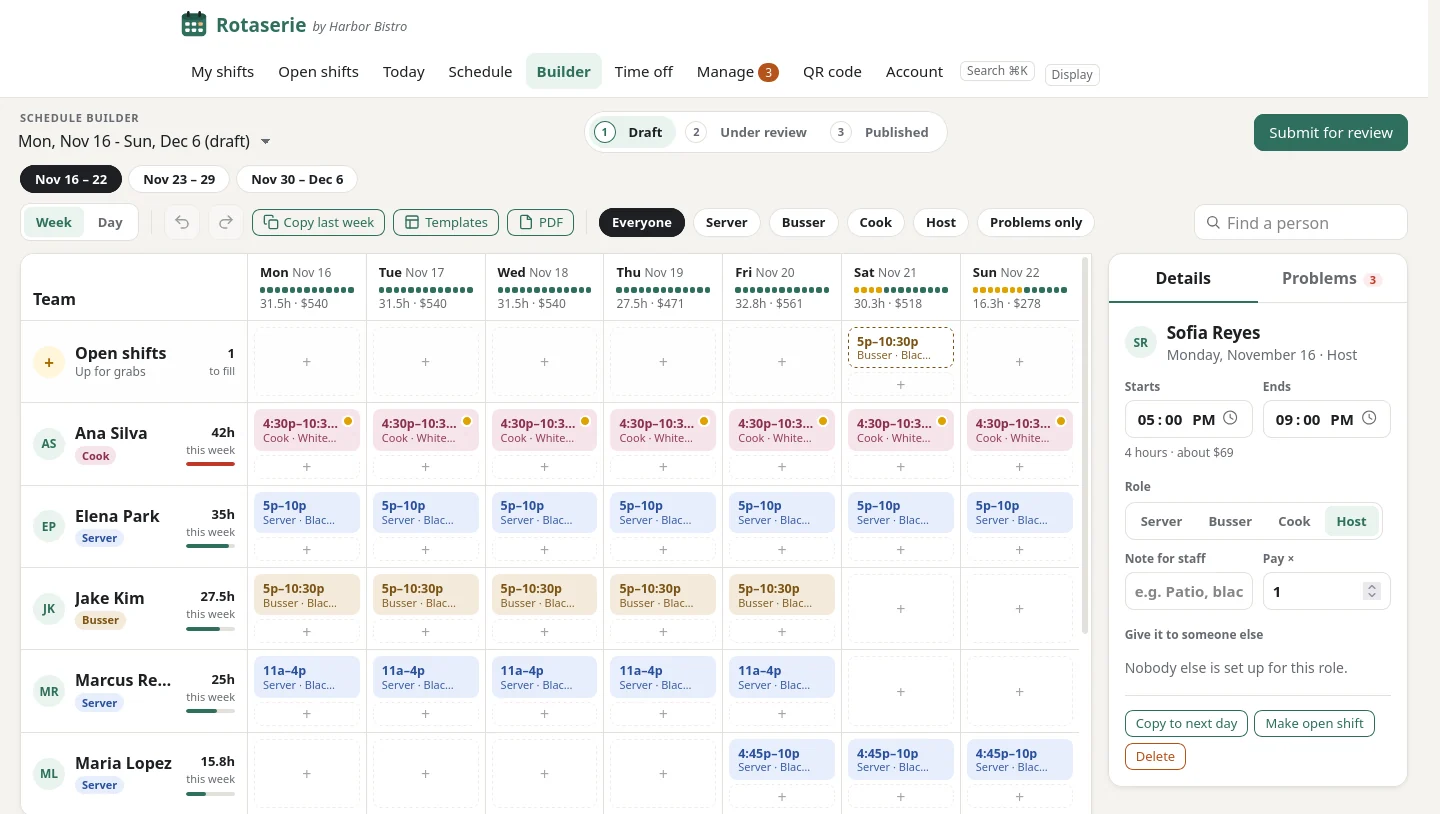Image resolution: width=1440 pixels, height=814 pixels.
Task: Open the schedule period dropdown arrow
Action: point(266,142)
